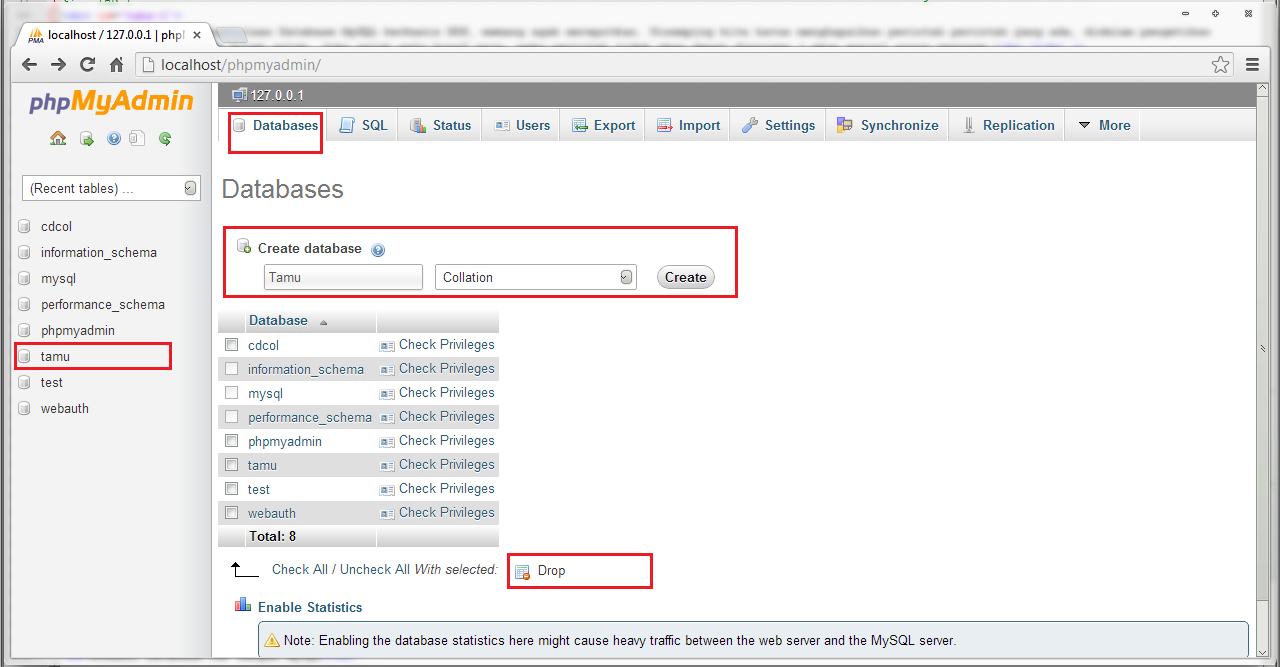1280x667 pixels.
Task: Check the test database checkbox
Action: [x=232, y=489]
